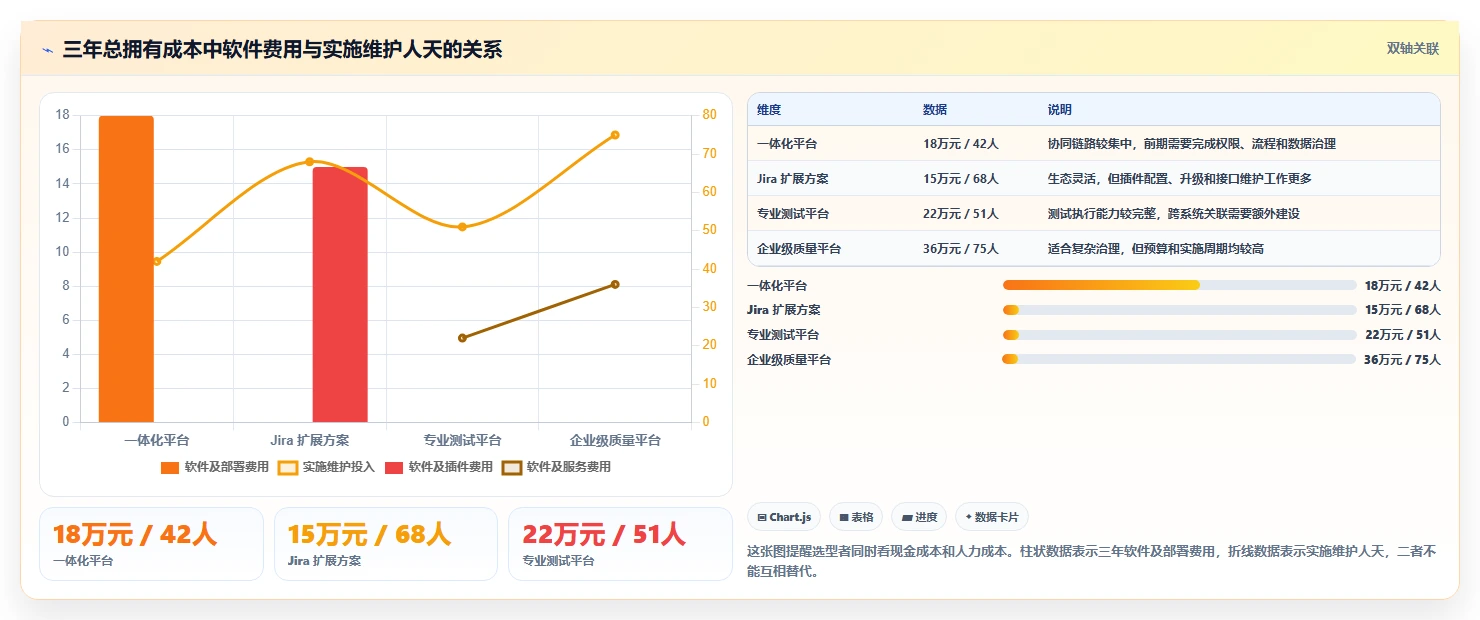This screenshot has height=620, width=1480.
Task: Open the 18万元 / 42人 data card
Action: click(x=151, y=544)
